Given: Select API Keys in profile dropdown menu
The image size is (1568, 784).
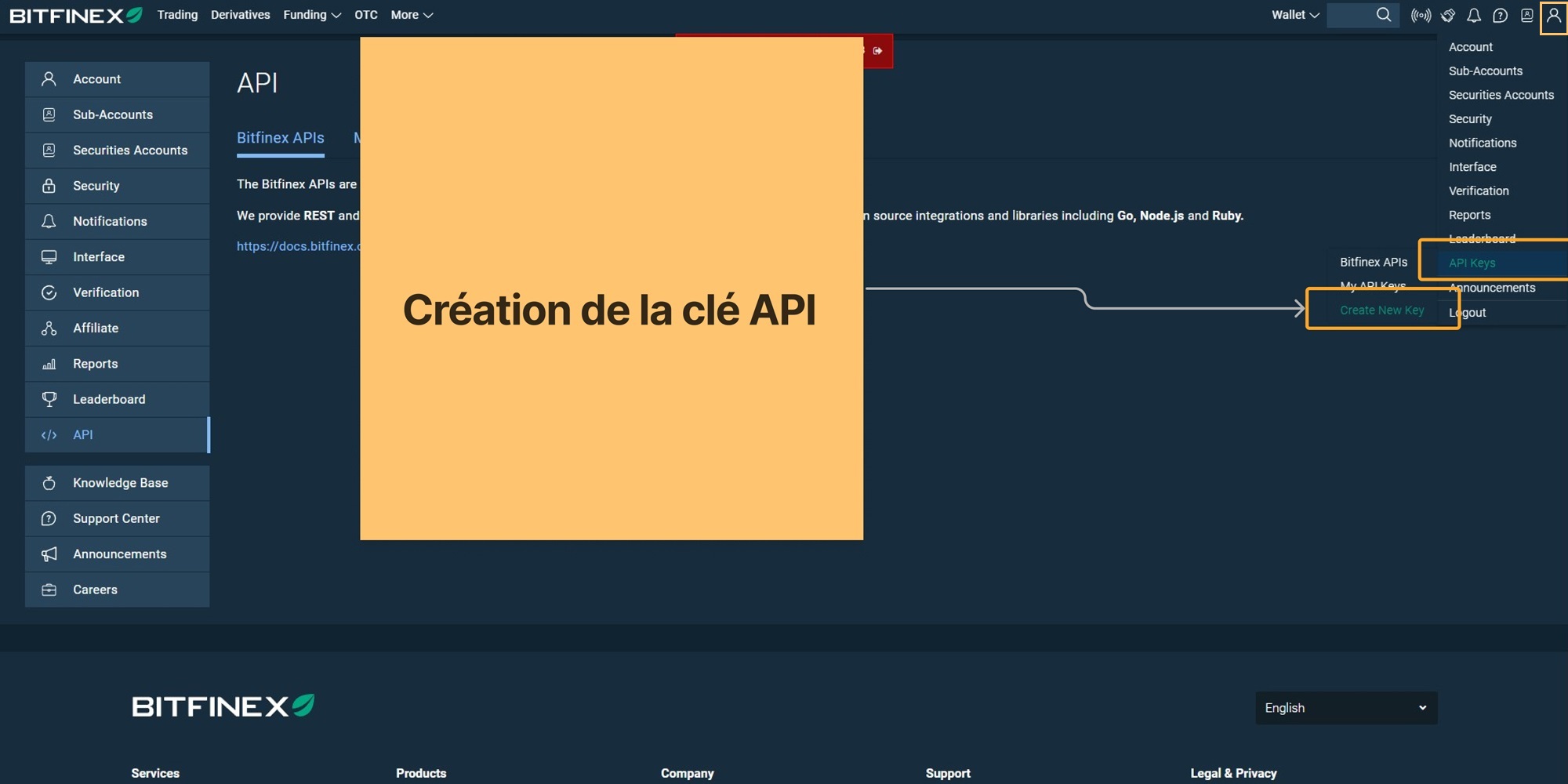Looking at the screenshot, I should 1472,263.
